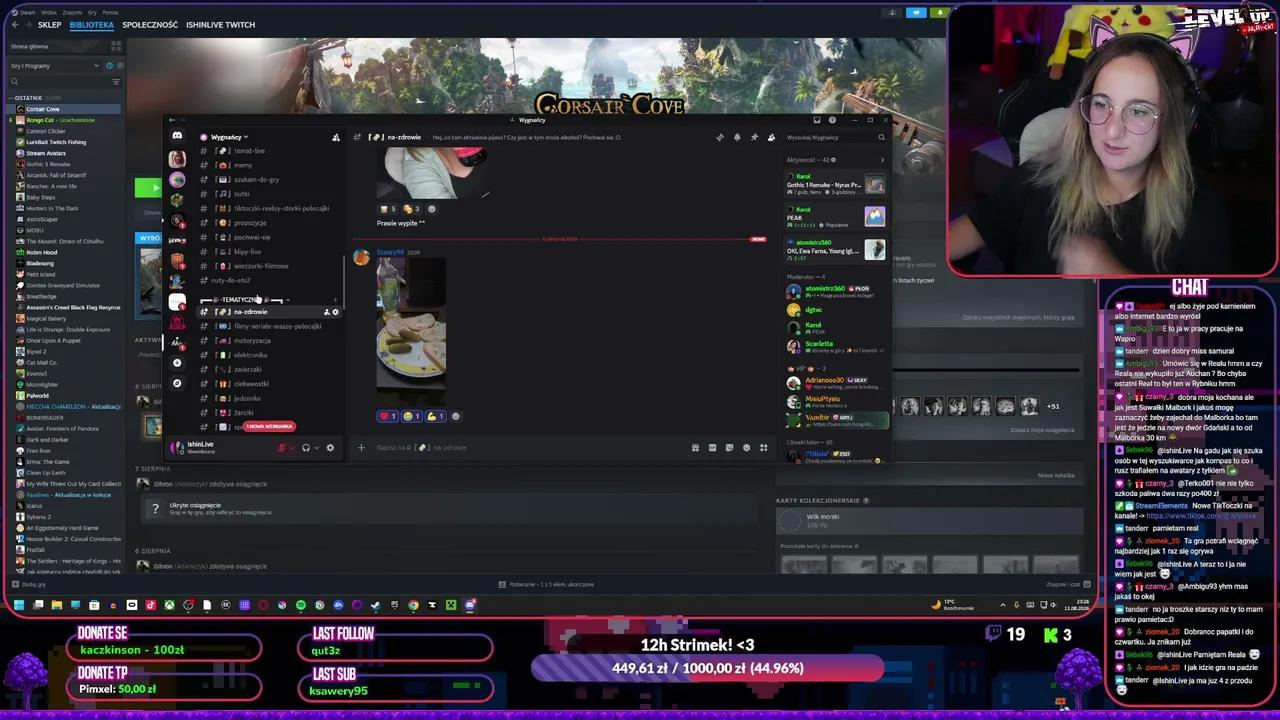Open the Discord inbox icon
The height and width of the screenshot is (720, 1280).
pyautogui.click(x=817, y=120)
